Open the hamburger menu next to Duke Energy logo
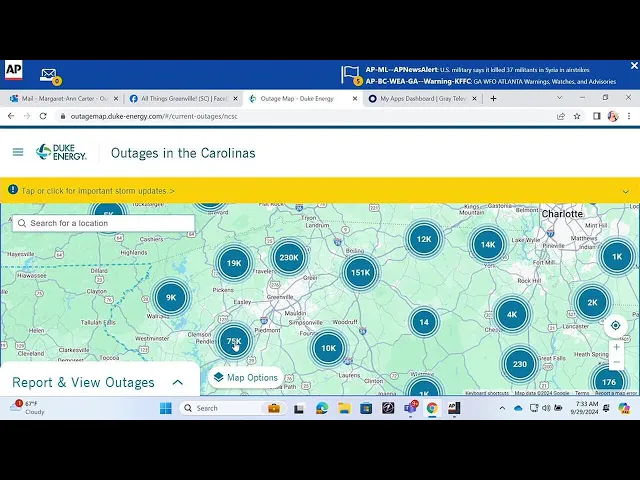The width and height of the screenshot is (640, 480). click(18, 152)
